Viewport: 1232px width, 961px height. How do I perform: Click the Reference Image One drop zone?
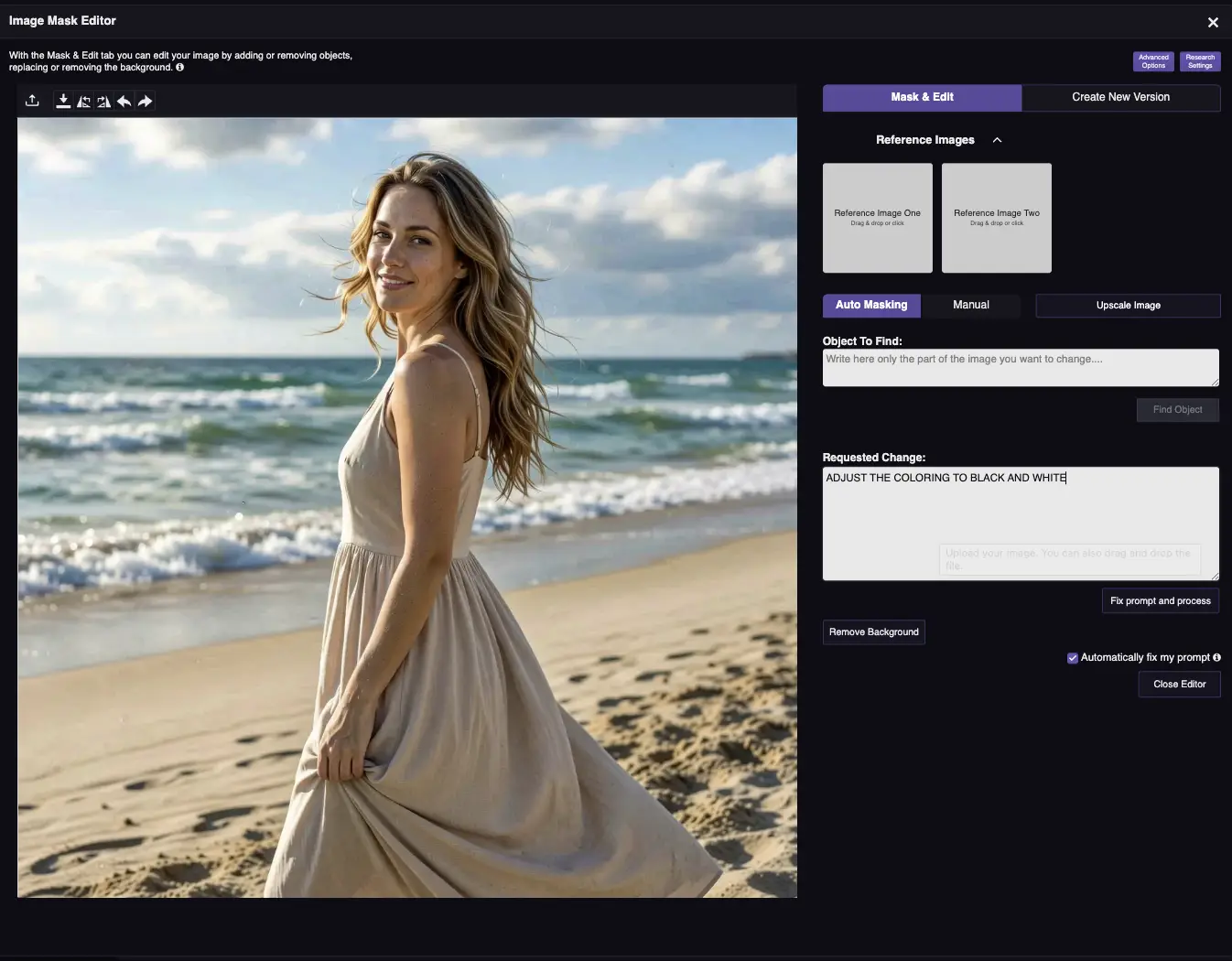click(877, 218)
